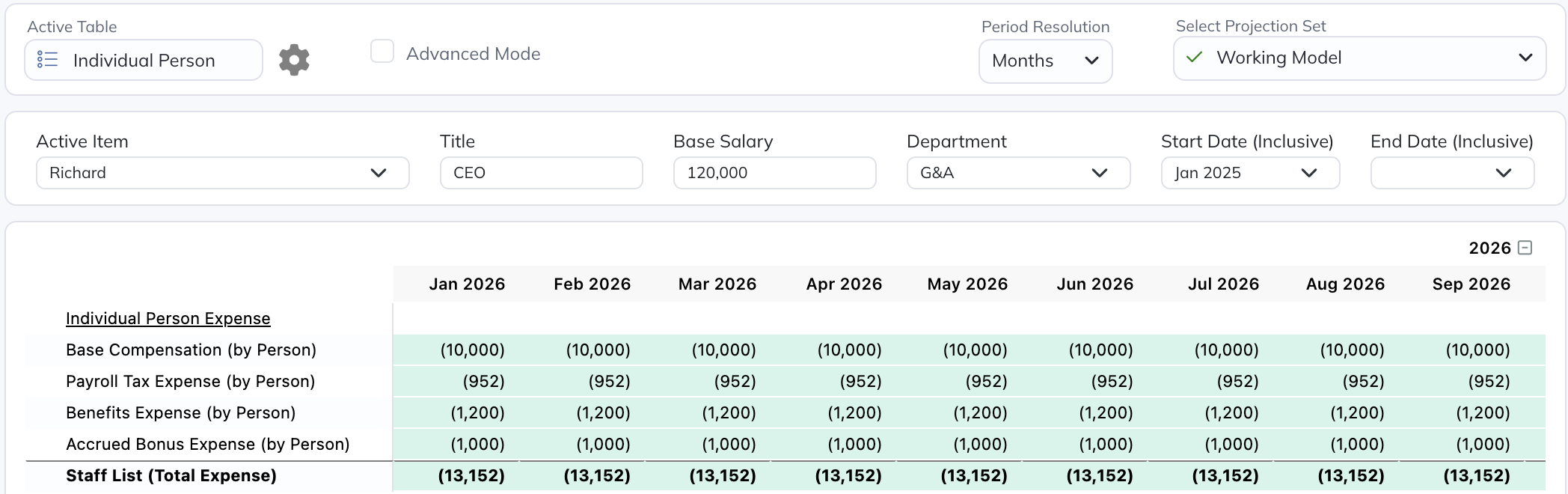
Task: Open the empty End Date dropdown
Action: click(x=1451, y=173)
